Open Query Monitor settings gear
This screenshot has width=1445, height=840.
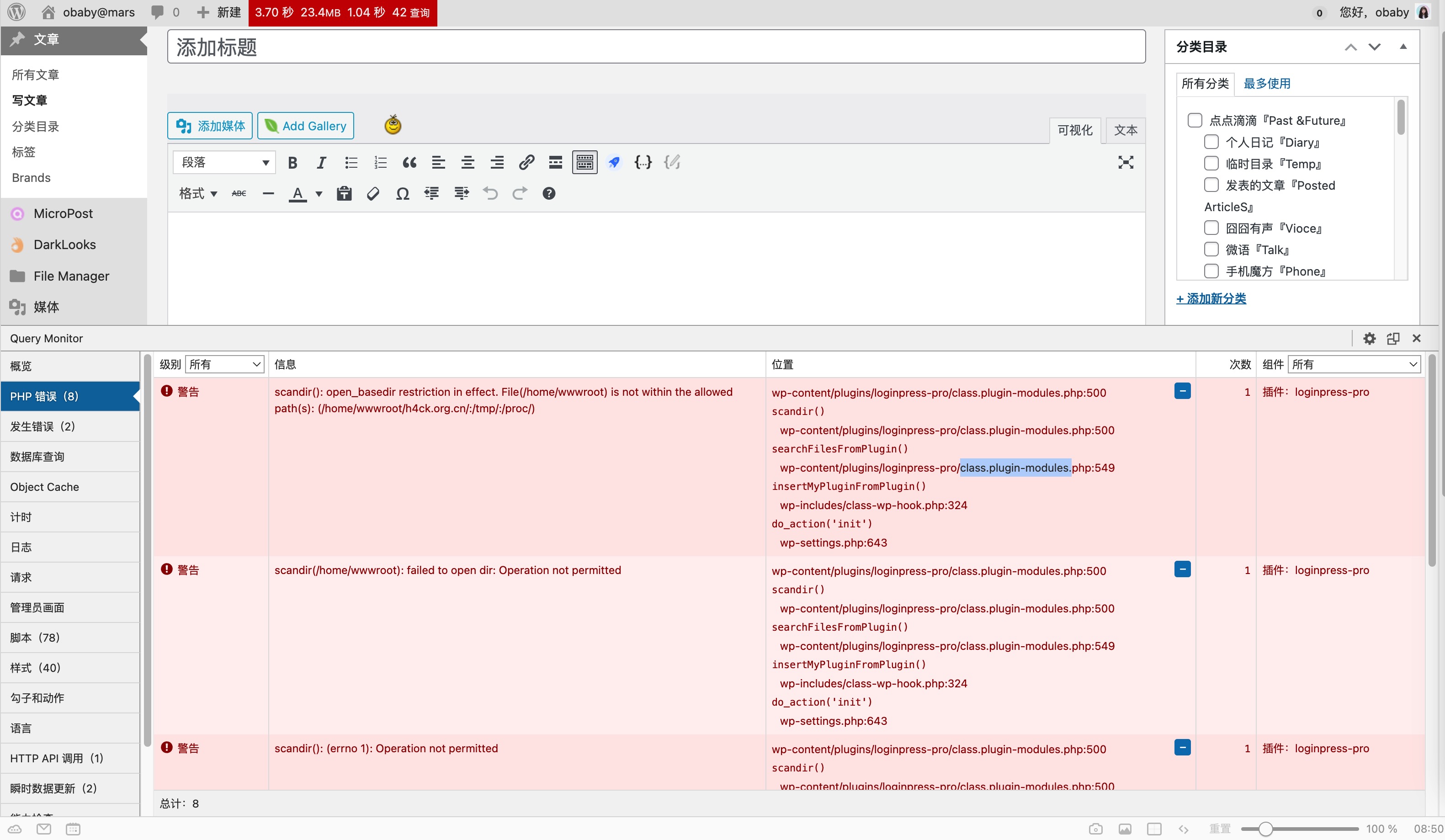pyautogui.click(x=1369, y=338)
